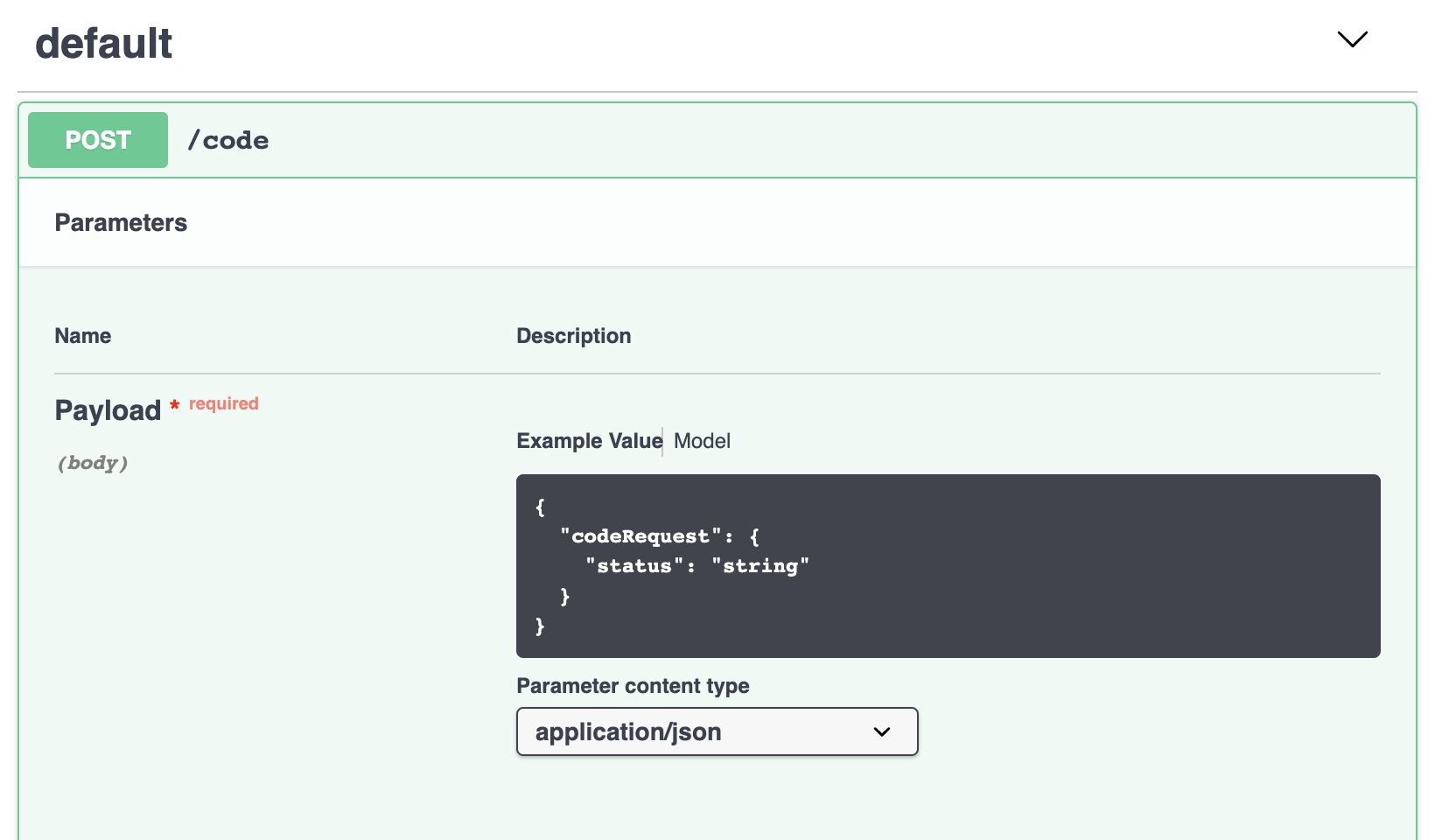The height and width of the screenshot is (840, 1435).
Task: Collapse the default section chevron
Action: pyautogui.click(x=1352, y=39)
